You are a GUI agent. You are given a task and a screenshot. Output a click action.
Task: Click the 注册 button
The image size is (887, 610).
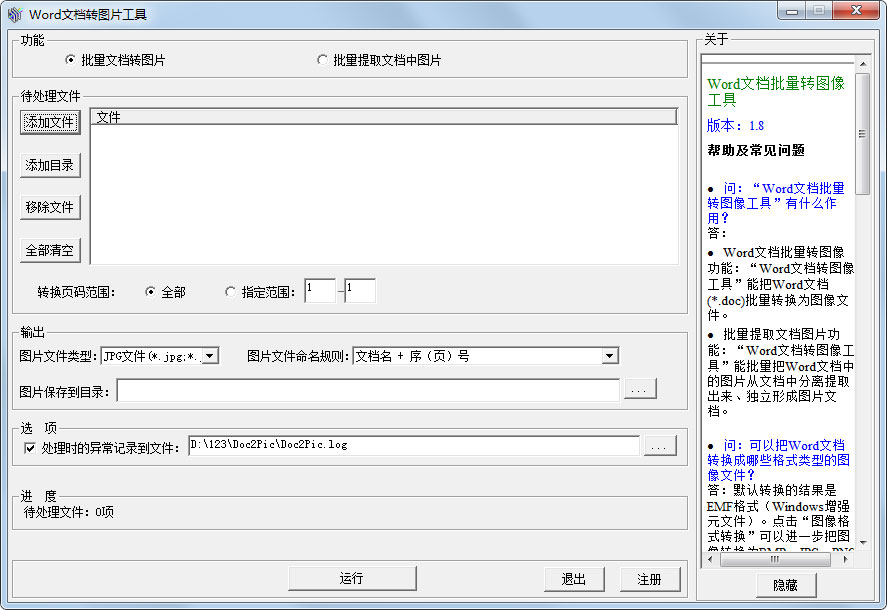(x=650, y=579)
